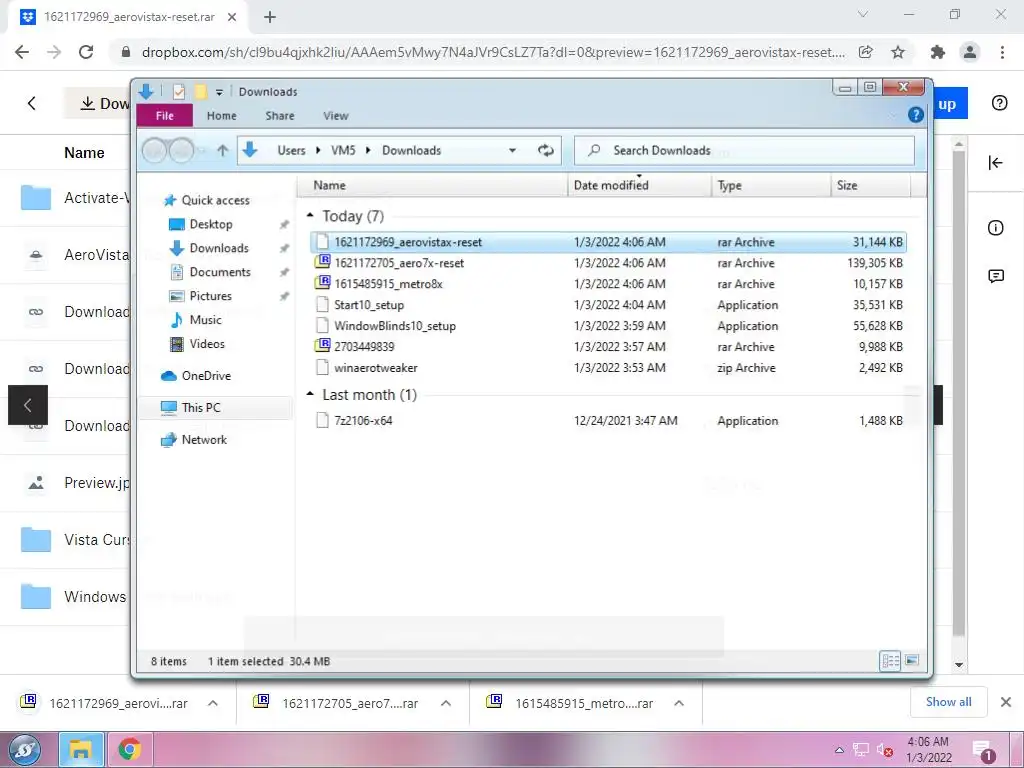Click Explorer up one level arrow
Screen dimensions: 1024x768
pyautogui.click(x=223, y=151)
